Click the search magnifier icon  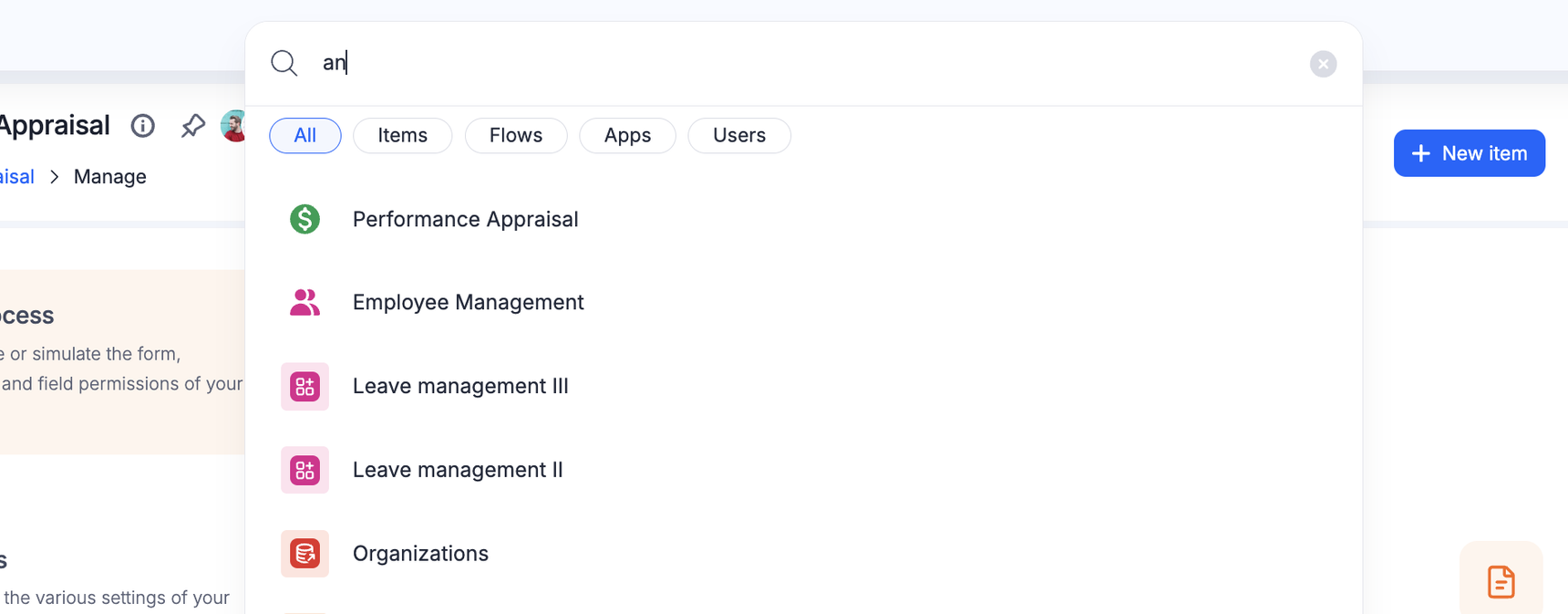click(x=284, y=63)
